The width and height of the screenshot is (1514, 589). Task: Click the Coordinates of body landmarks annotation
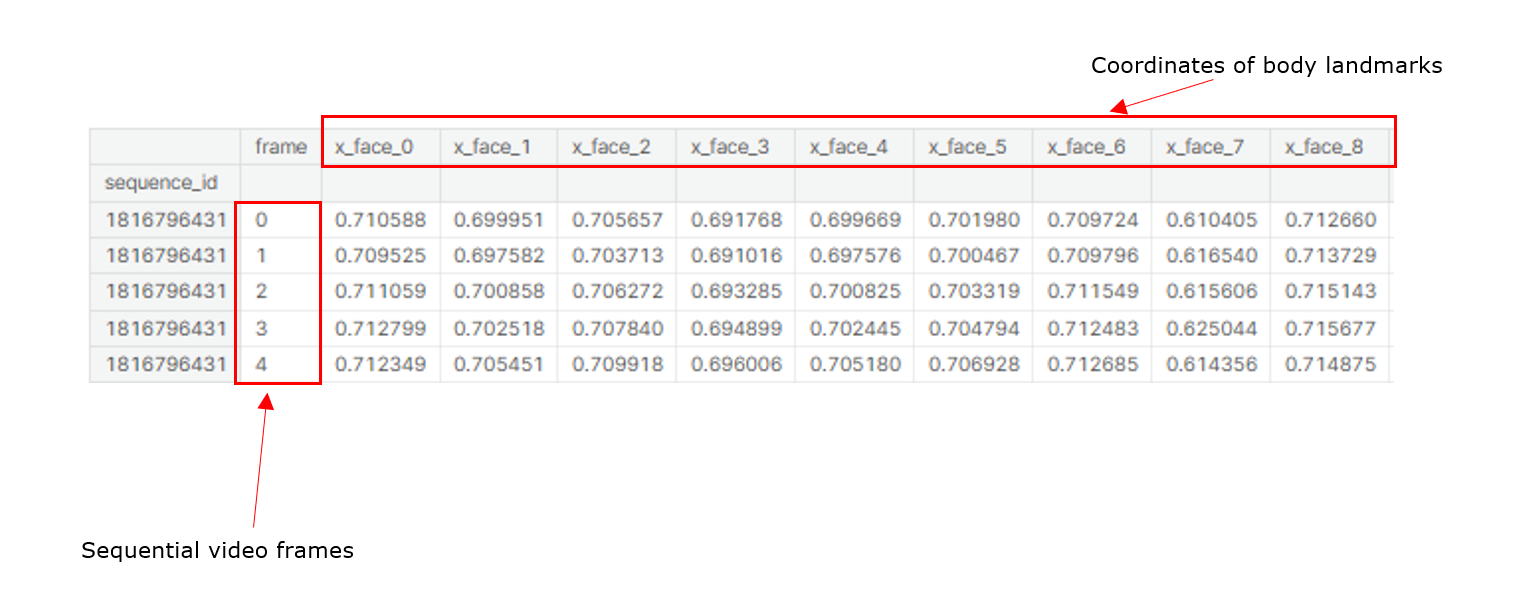tap(1266, 65)
